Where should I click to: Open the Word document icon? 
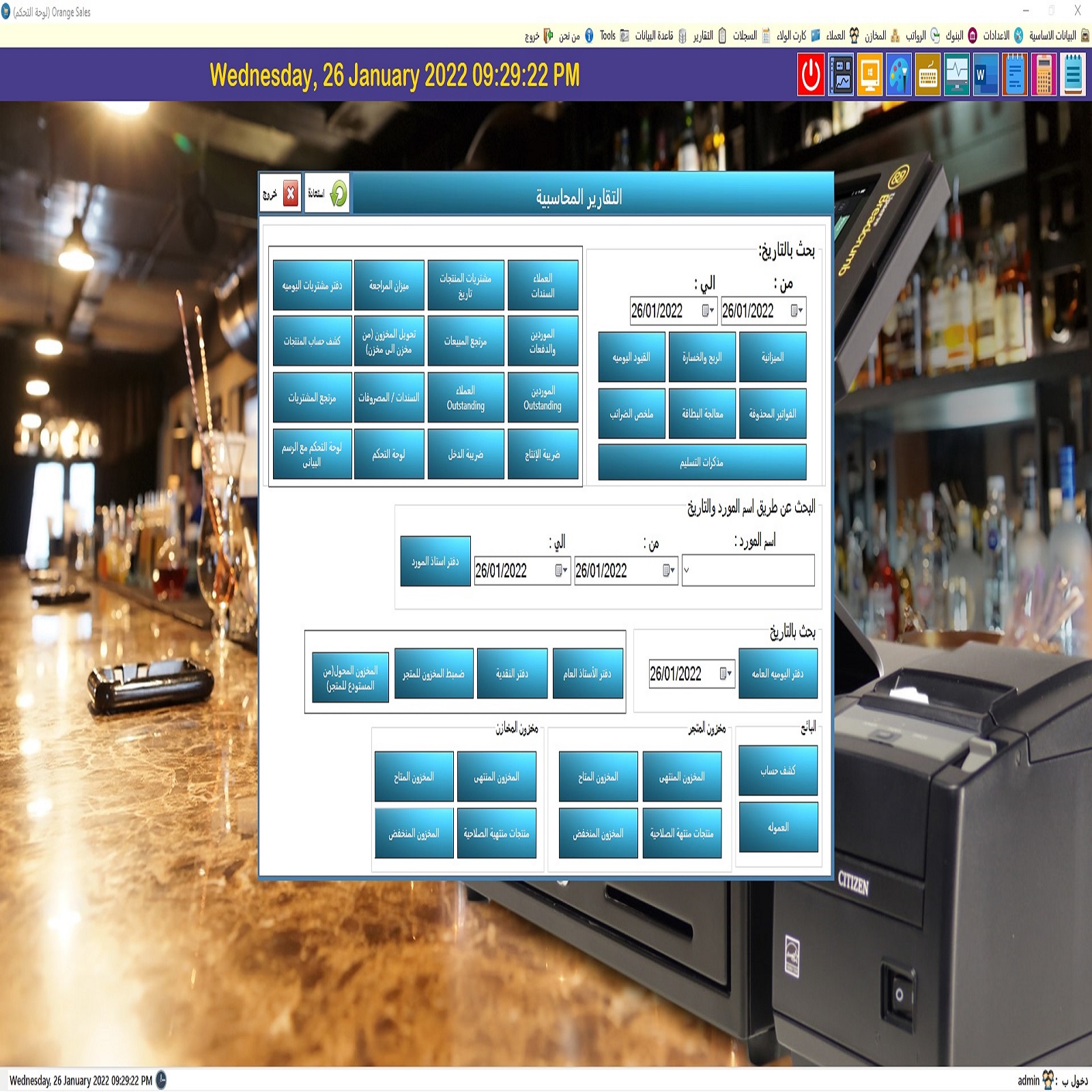point(986,74)
